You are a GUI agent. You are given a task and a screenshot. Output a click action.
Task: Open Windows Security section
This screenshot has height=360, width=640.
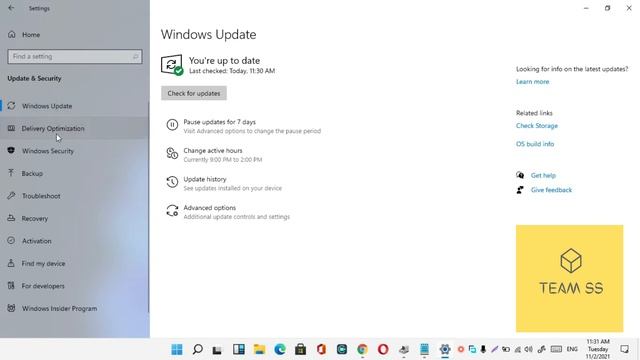(75, 151)
